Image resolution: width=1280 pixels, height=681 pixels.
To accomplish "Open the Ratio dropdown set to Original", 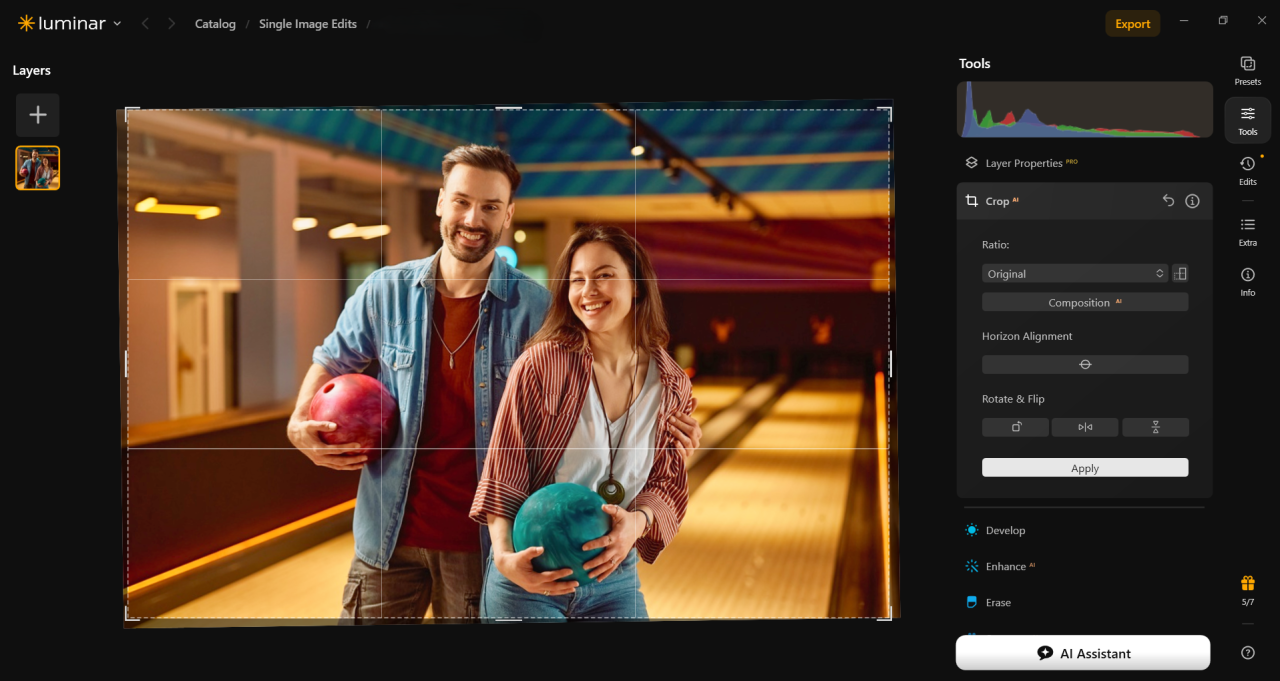I will (x=1075, y=273).
